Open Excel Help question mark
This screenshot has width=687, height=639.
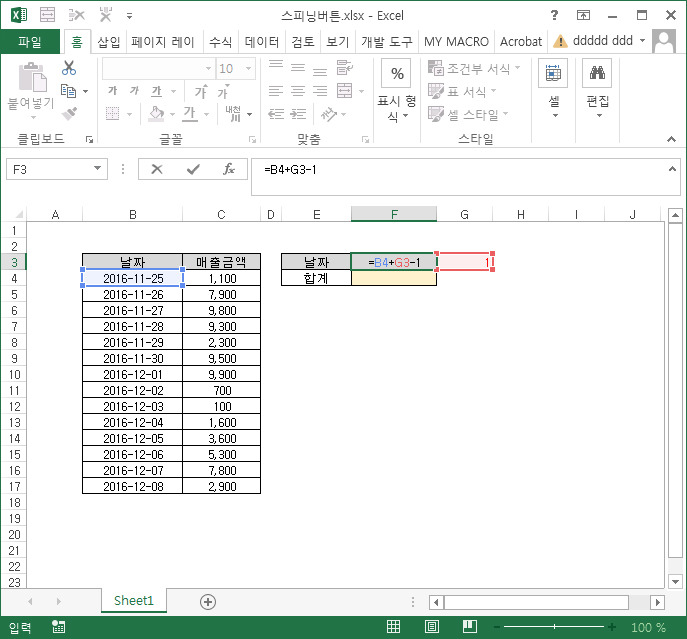(554, 15)
